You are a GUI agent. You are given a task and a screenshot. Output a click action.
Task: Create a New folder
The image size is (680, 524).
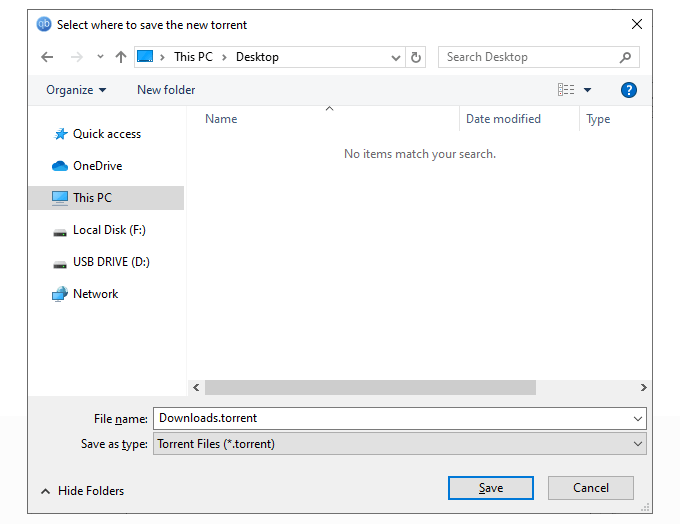pos(166,90)
